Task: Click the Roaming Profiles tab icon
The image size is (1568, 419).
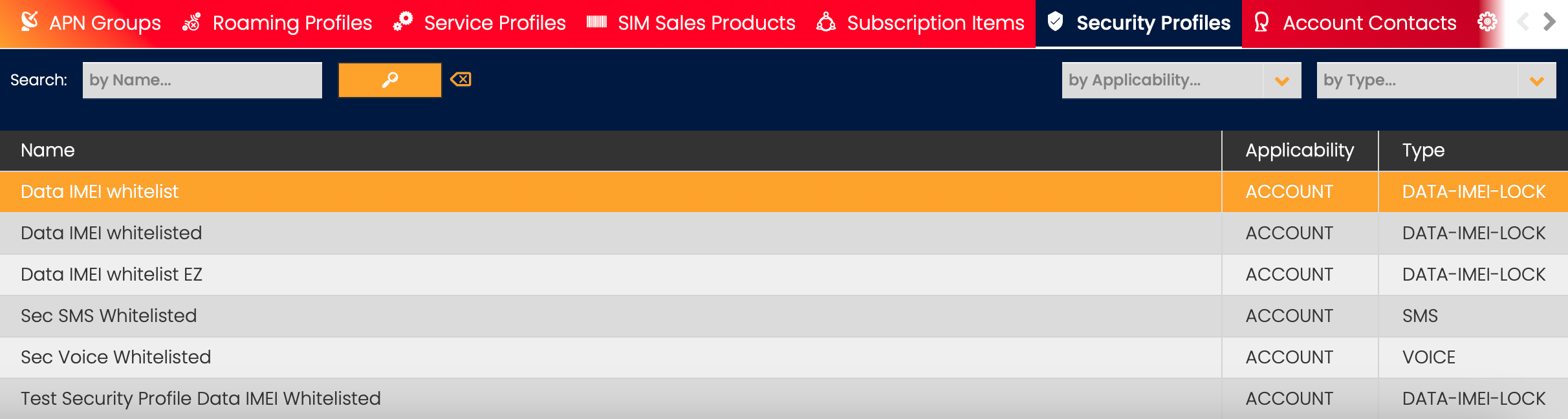Action: click(x=191, y=23)
